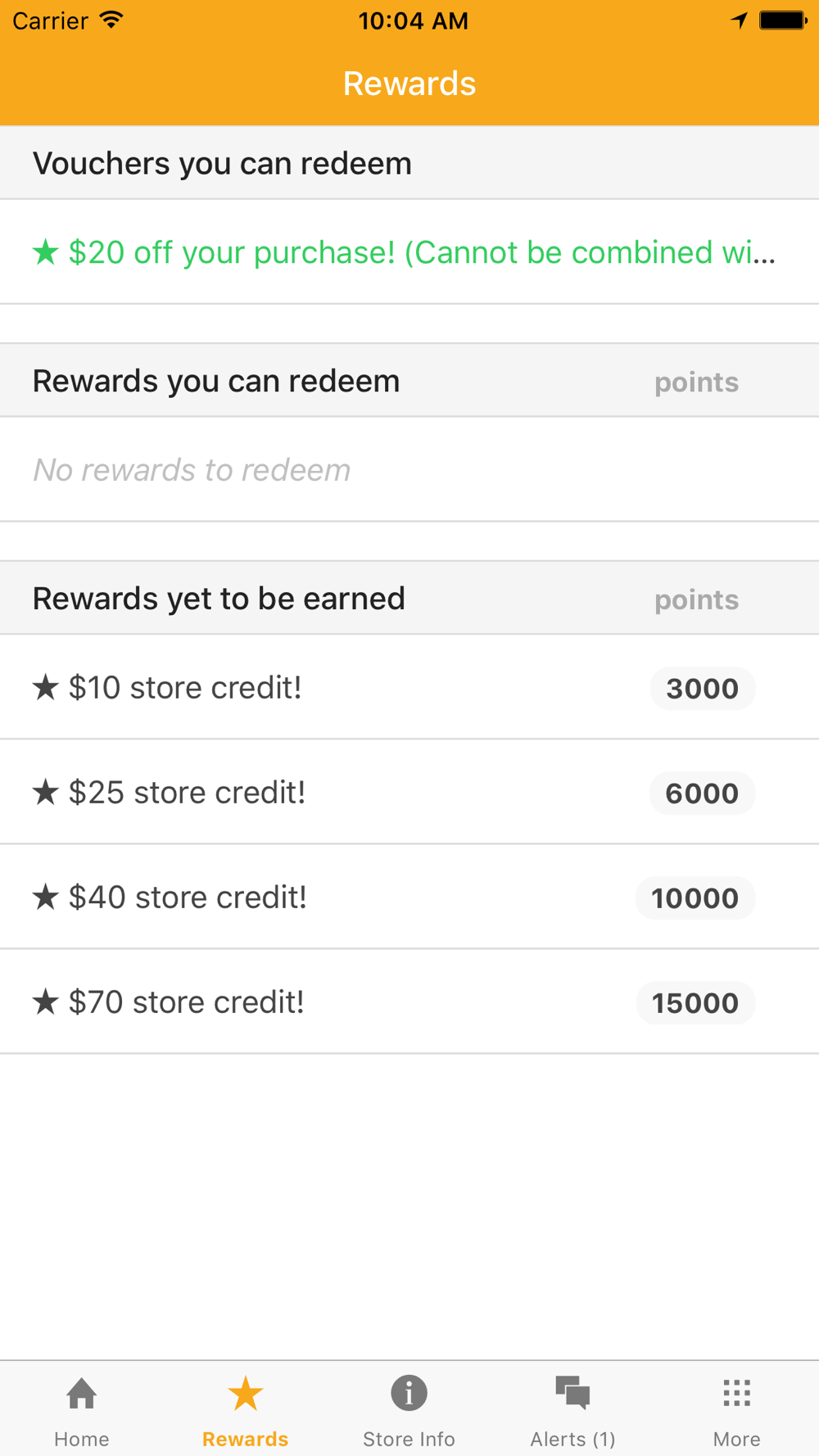The height and width of the screenshot is (1456, 819).
Task: Tap the location arrow in status bar
Action: [740, 20]
